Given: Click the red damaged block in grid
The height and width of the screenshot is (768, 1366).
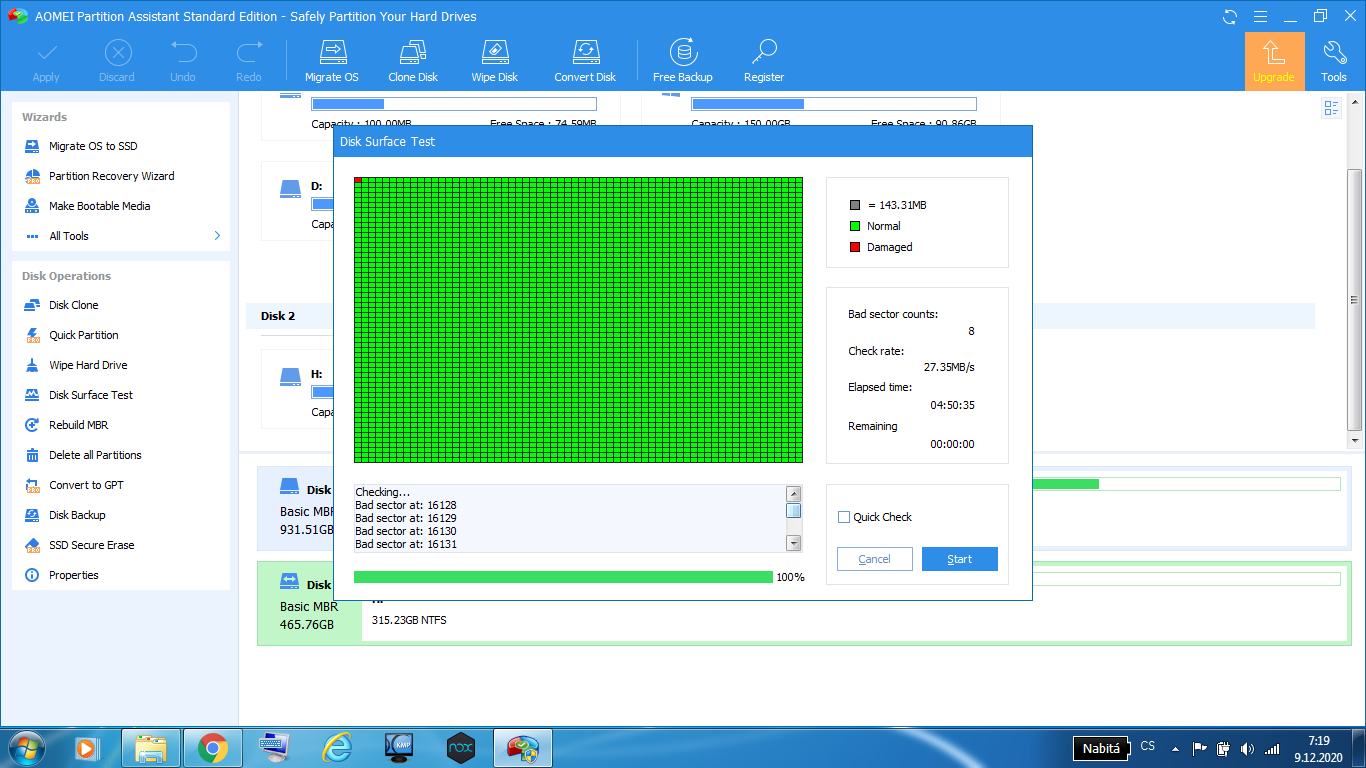Looking at the screenshot, I should tap(358, 181).
